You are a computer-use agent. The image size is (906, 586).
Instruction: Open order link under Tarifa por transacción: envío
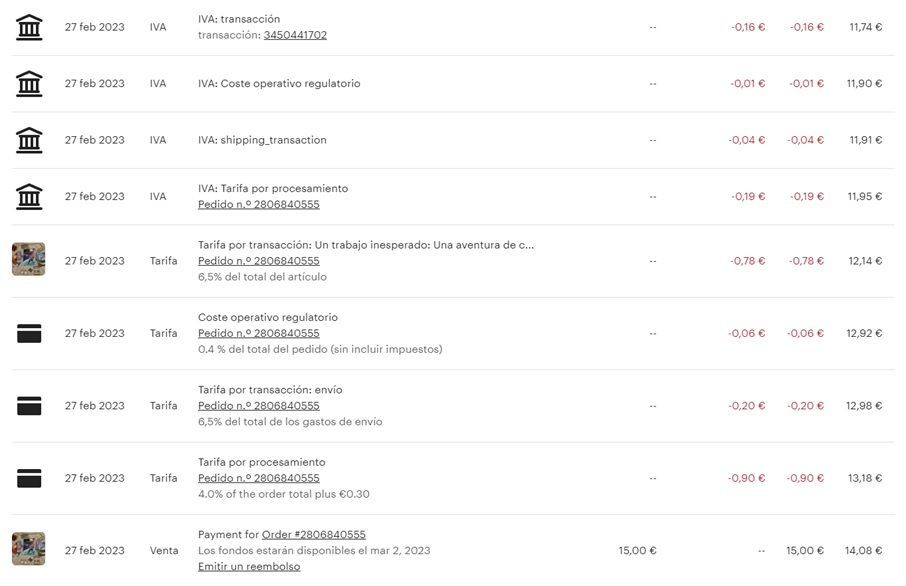(x=258, y=406)
